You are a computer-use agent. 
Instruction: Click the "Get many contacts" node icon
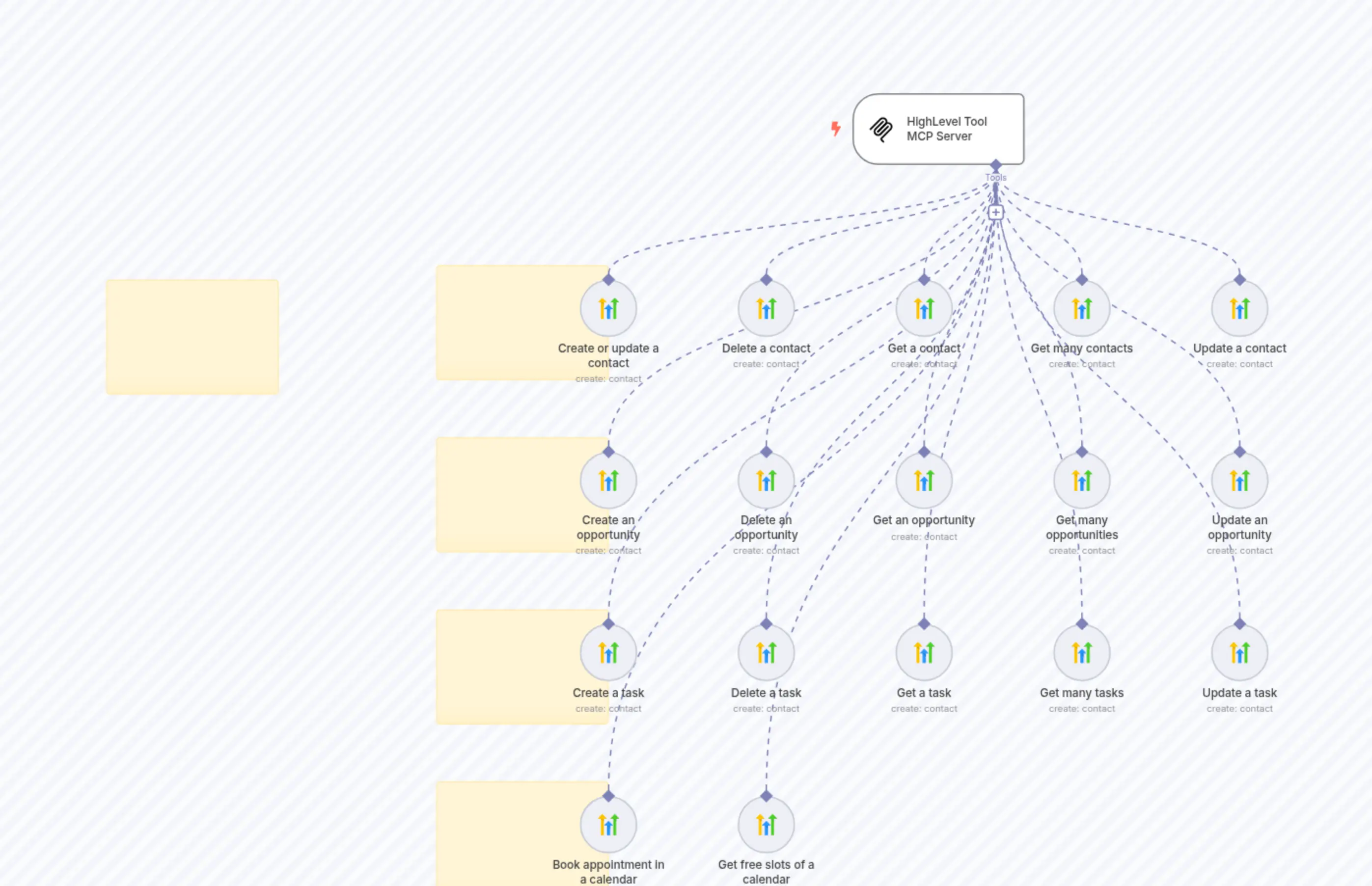tap(1081, 308)
